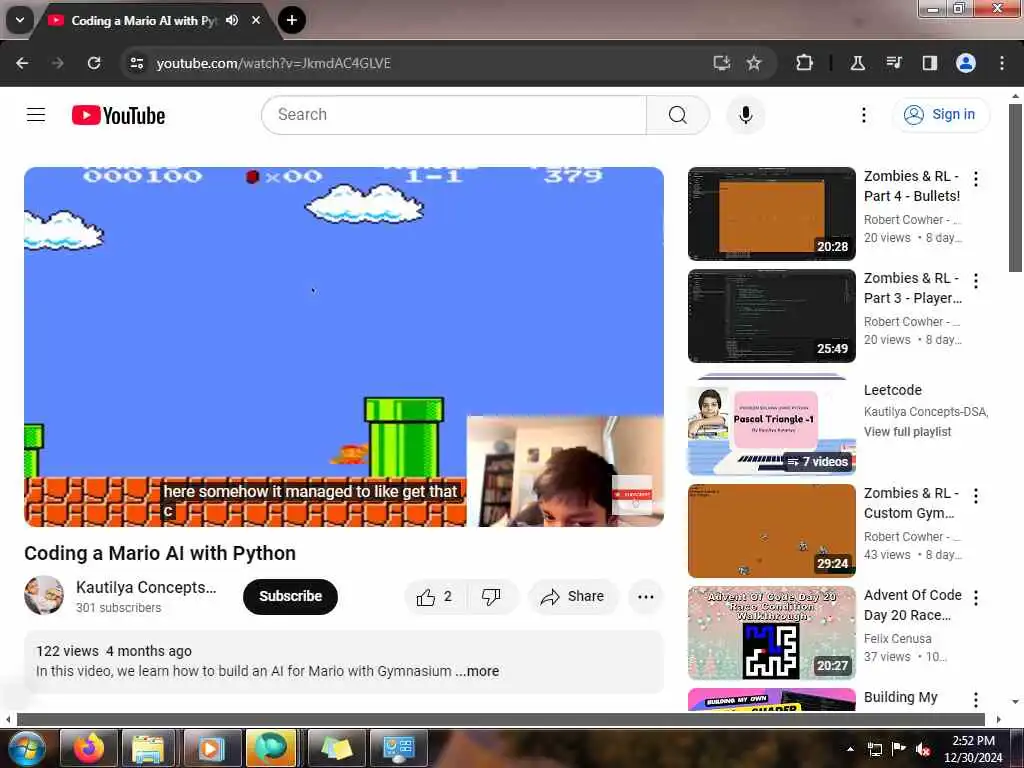The width and height of the screenshot is (1024, 768).
Task: Go to YouTube home via logo
Action: click(118, 116)
